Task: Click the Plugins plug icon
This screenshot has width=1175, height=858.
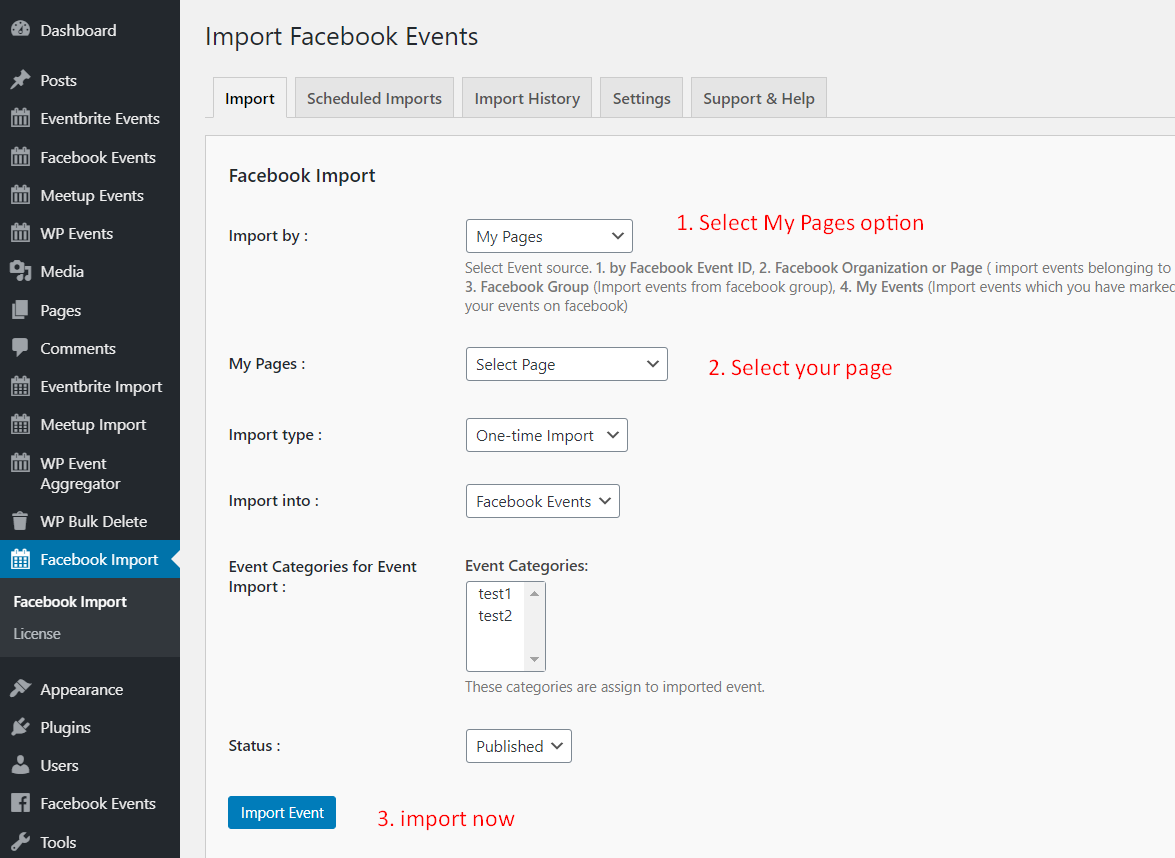Action: coord(20,728)
